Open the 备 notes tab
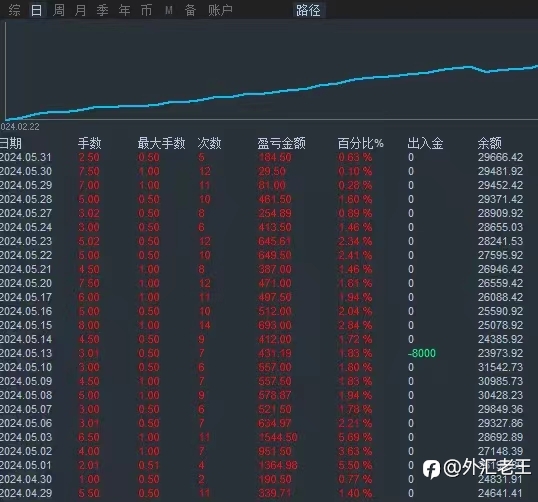The image size is (538, 502). click(190, 10)
